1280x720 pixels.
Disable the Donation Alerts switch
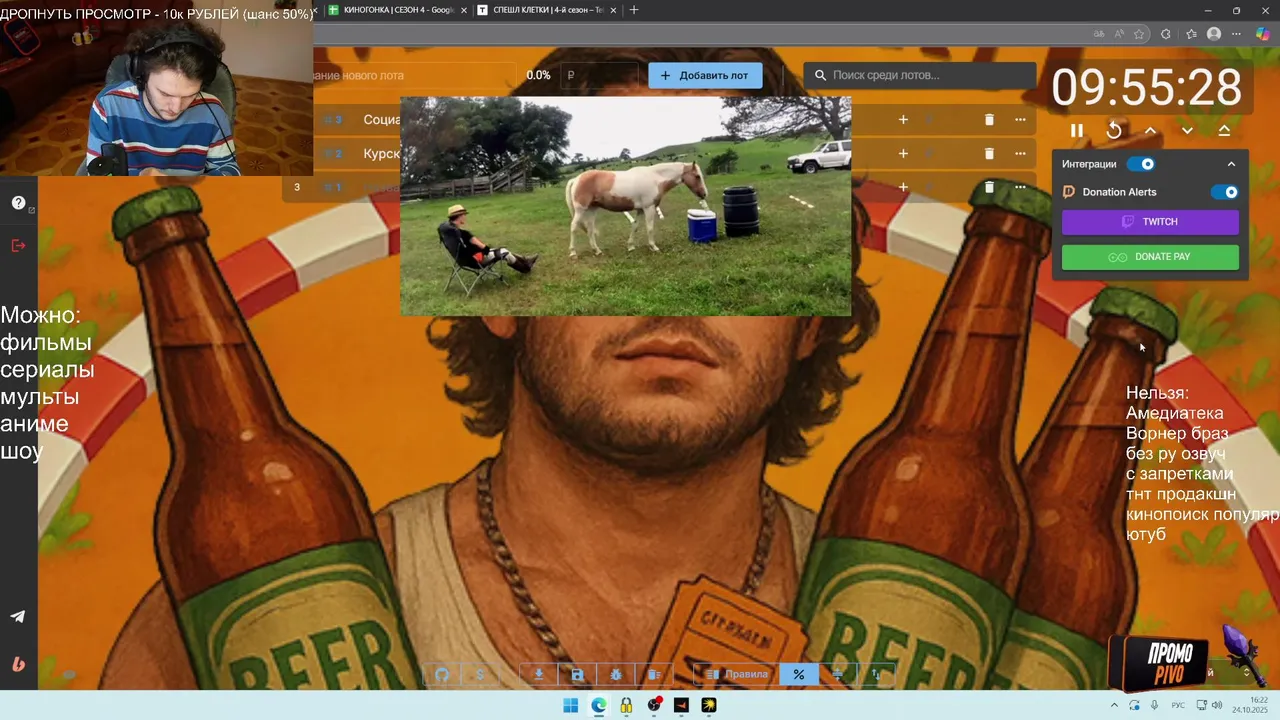click(x=1225, y=192)
